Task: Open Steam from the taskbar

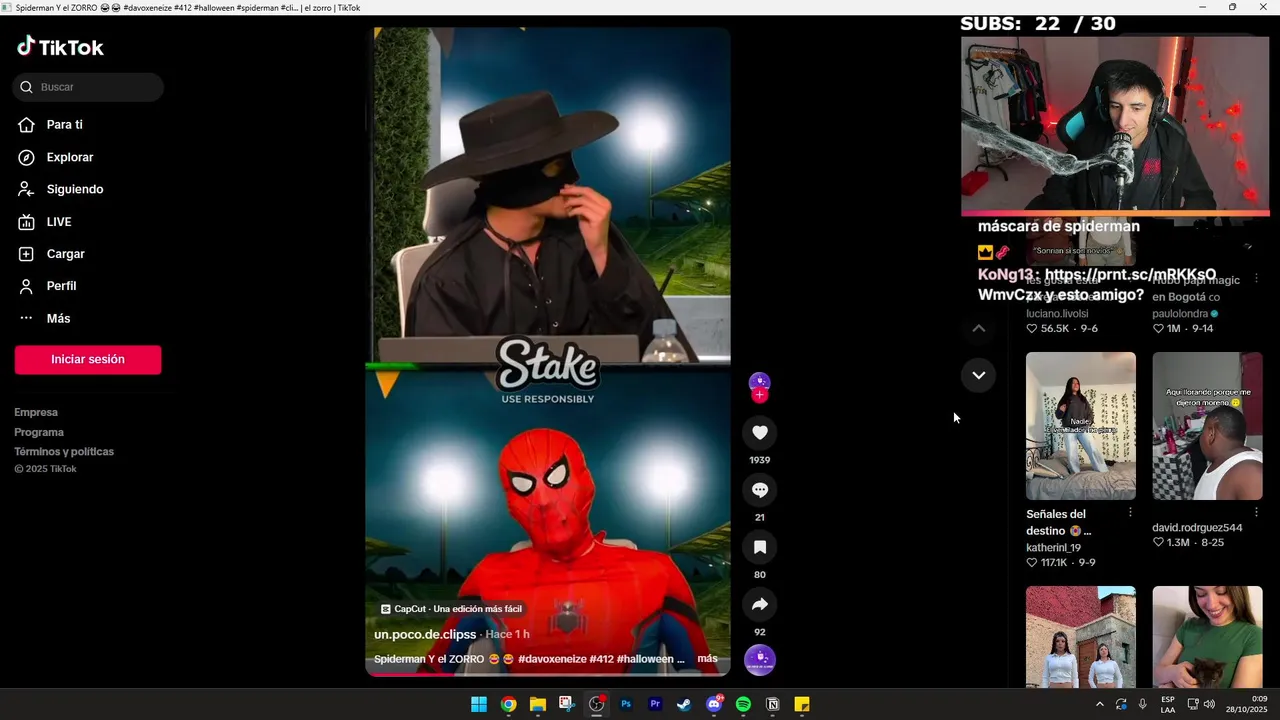Action: pyautogui.click(x=684, y=704)
